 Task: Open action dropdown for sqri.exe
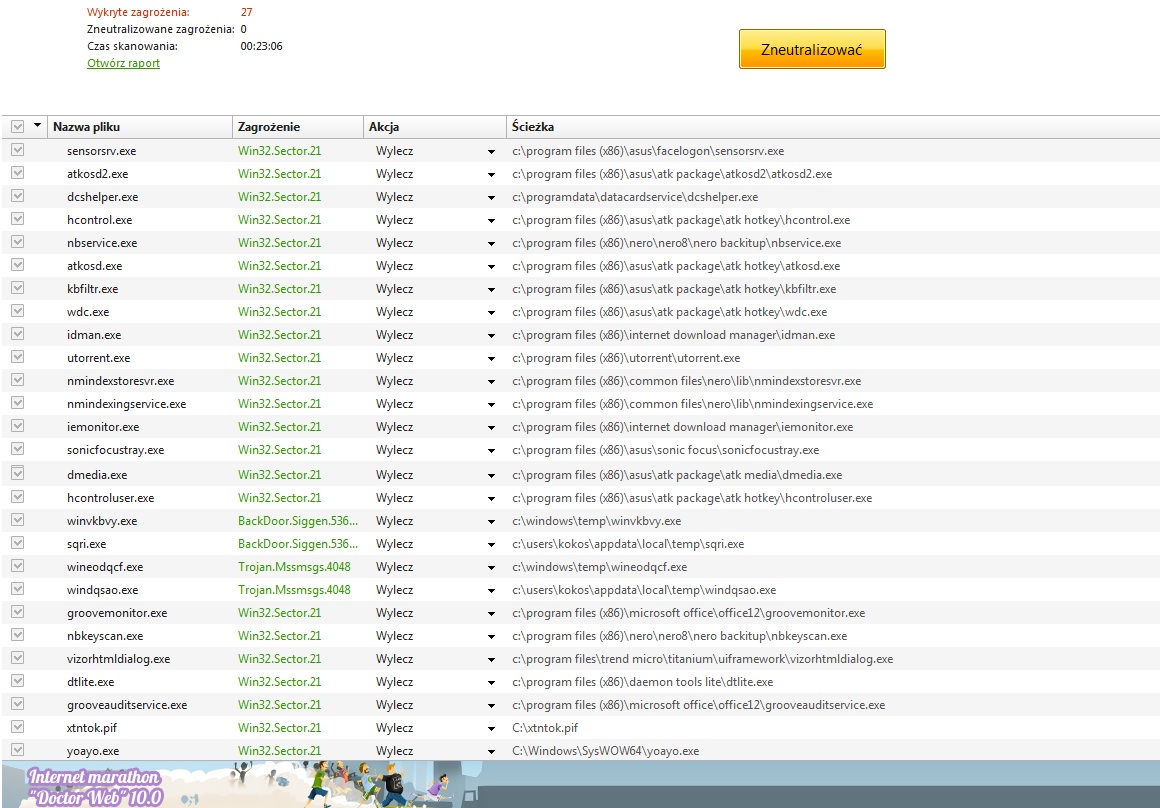(491, 545)
